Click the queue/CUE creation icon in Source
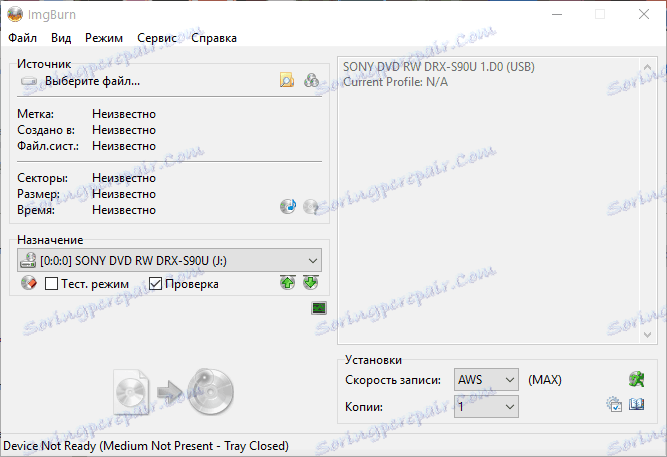Viewport: 667px width, 457px height. pyautogui.click(x=311, y=80)
